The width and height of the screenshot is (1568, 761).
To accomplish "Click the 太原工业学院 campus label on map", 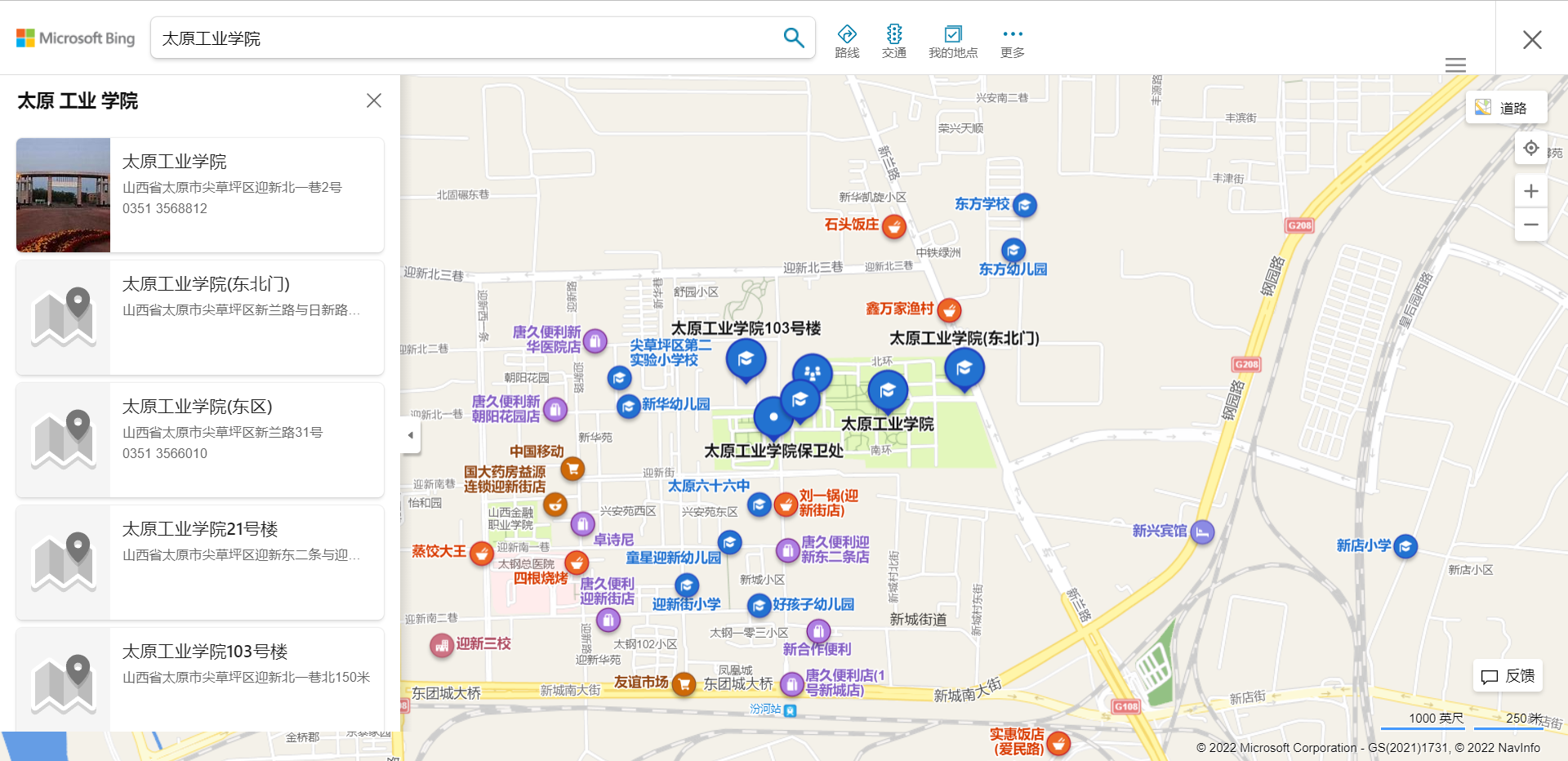I will (888, 424).
